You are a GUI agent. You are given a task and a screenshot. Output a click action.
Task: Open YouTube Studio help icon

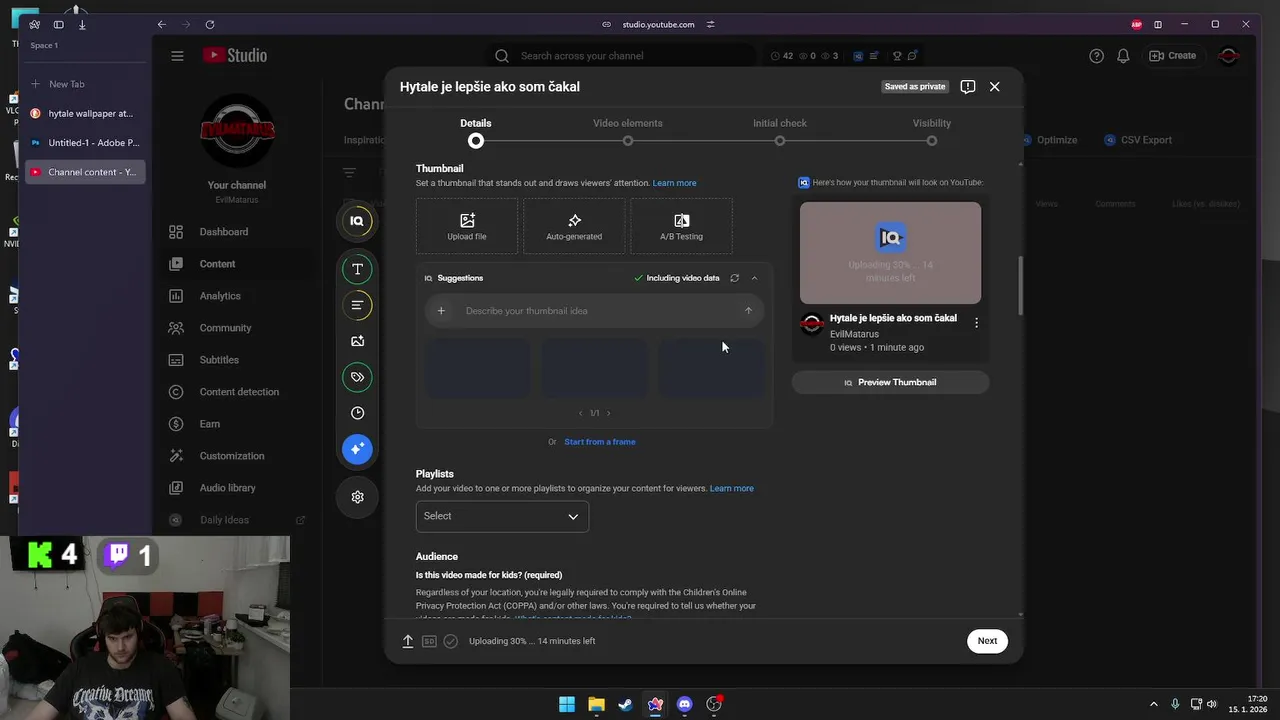(x=1096, y=56)
